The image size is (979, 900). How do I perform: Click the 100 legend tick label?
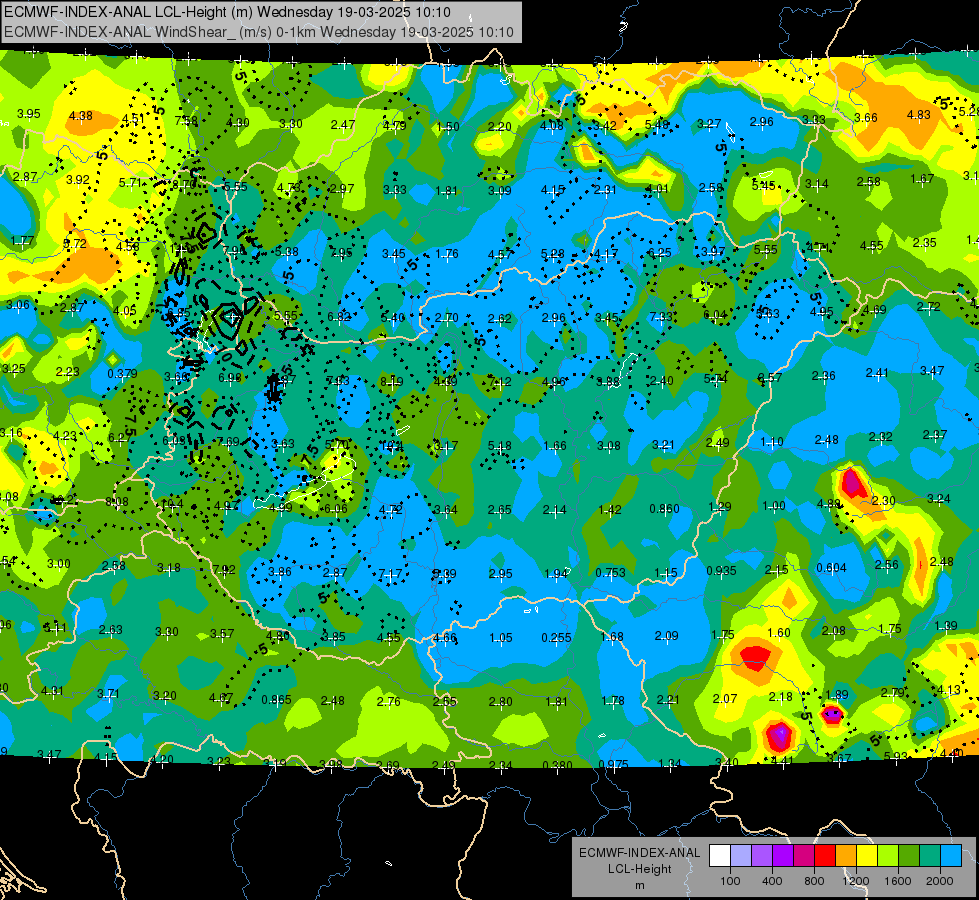tap(730, 881)
